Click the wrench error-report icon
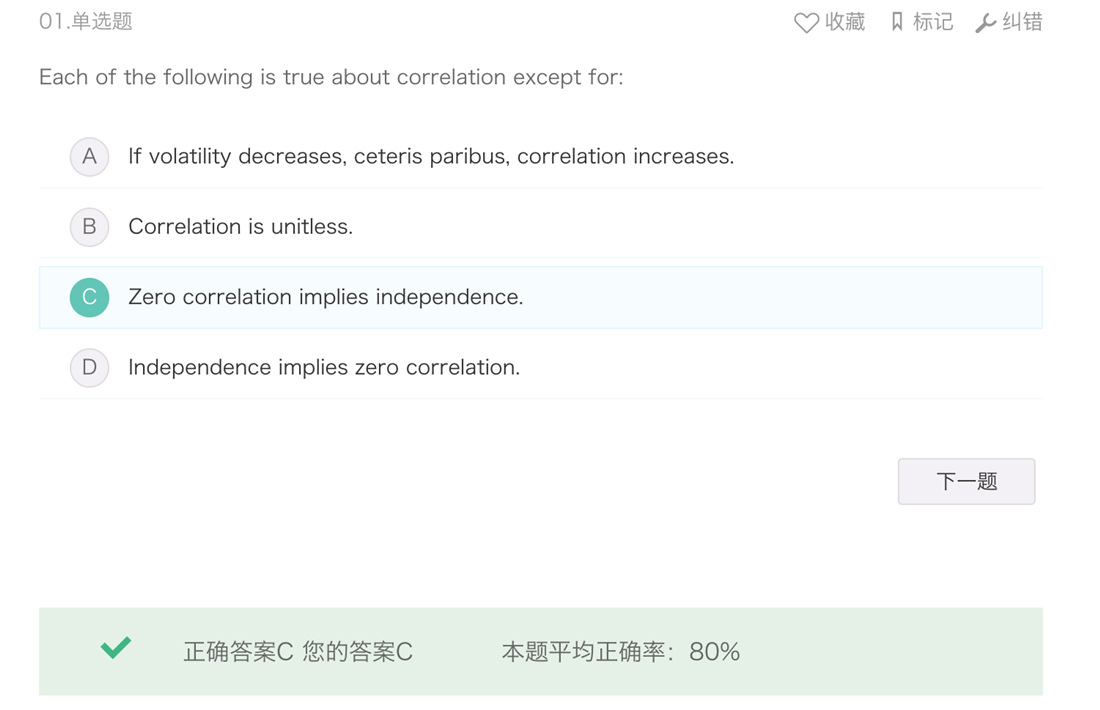The width and height of the screenshot is (1100, 710). point(986,23)
